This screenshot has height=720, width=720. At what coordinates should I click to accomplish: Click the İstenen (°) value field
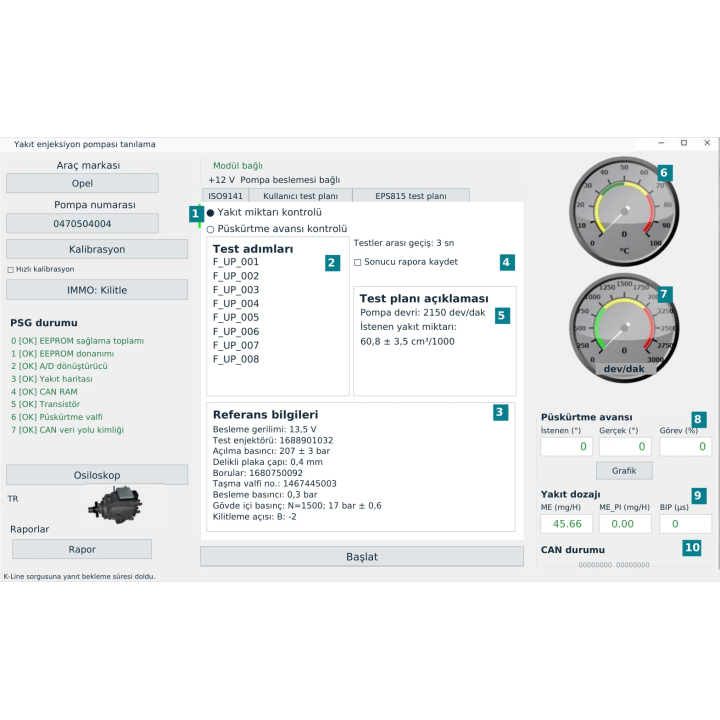point(566,446)
